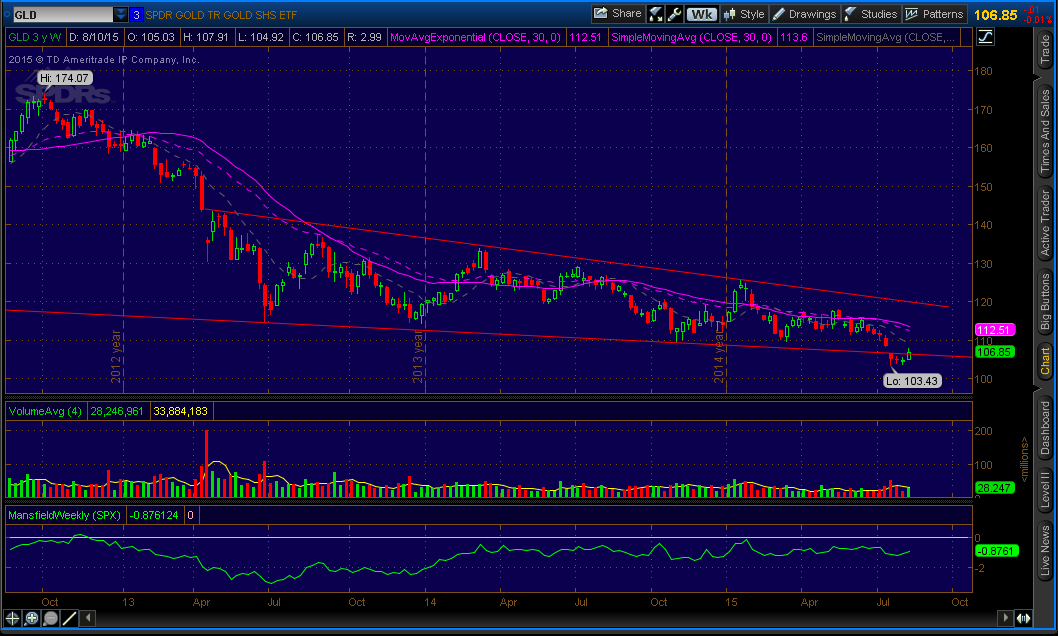Open chart settings wrench icon
The image size is (1058, 636).
click(x=675, y=14)
